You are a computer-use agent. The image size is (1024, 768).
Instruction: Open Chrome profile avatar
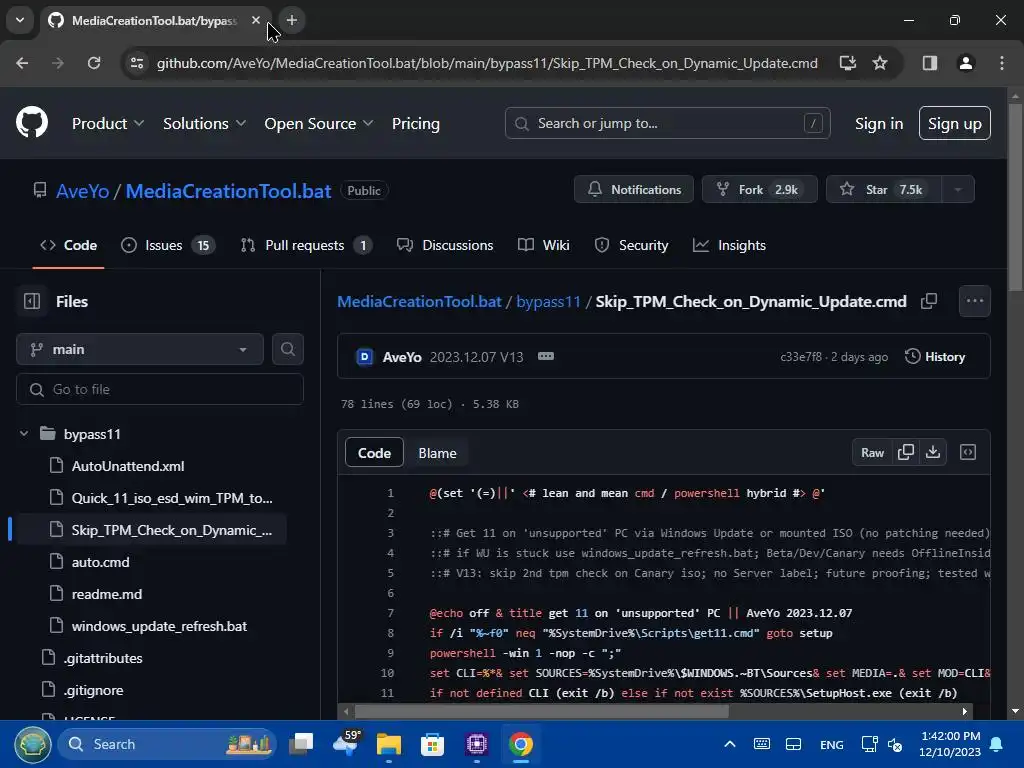click(x=965, y=63)
